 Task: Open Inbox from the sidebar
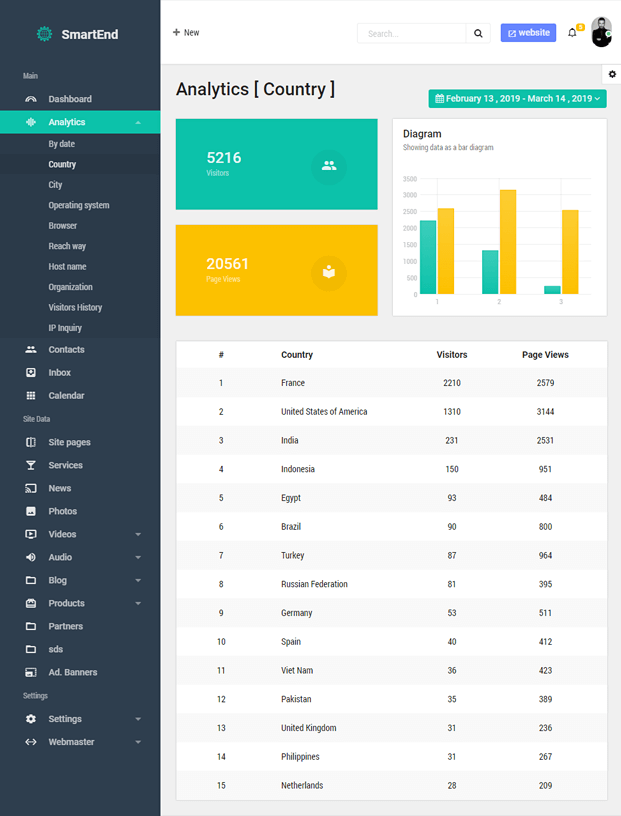(59, 373)
